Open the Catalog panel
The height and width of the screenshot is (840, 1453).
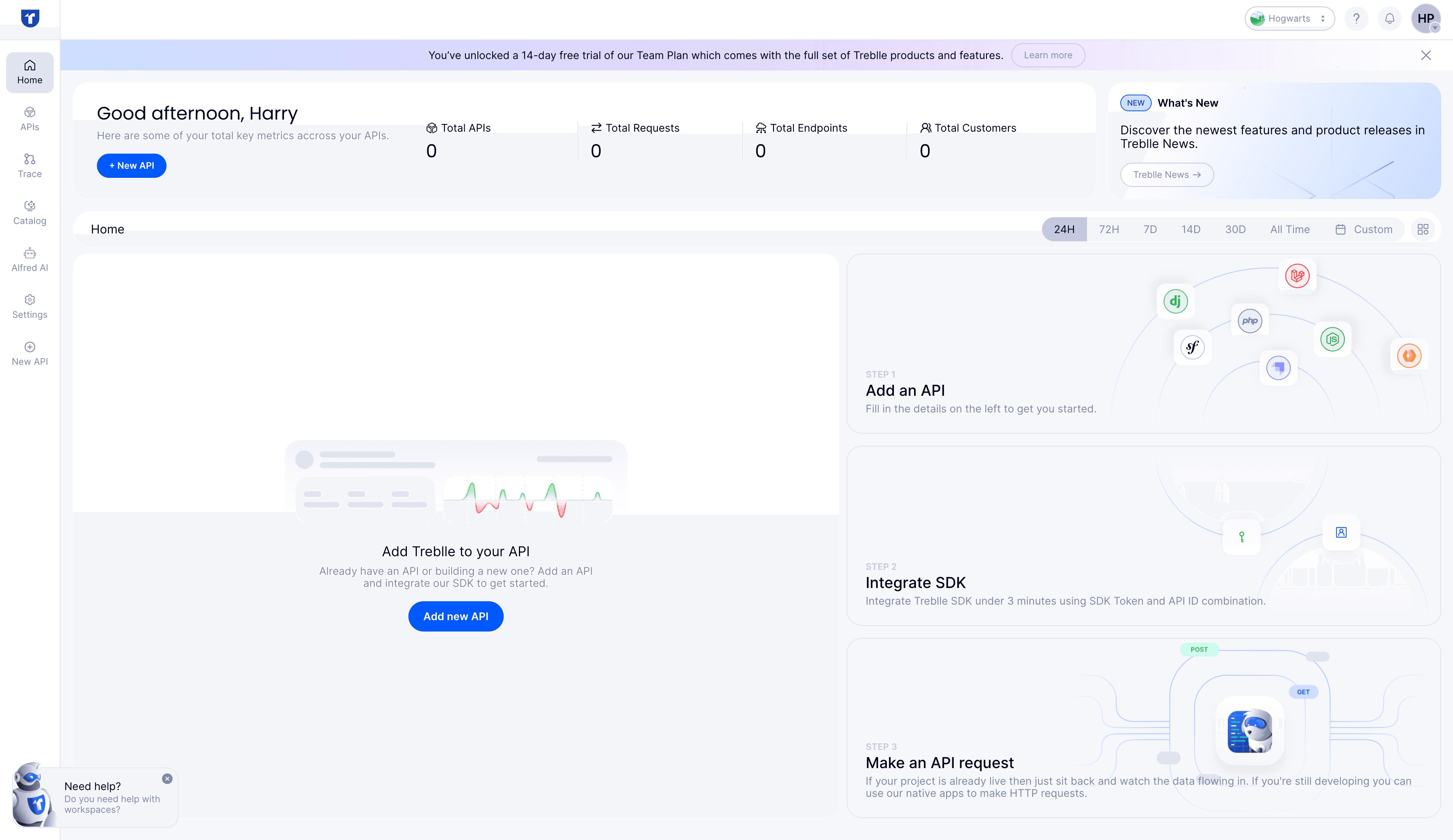[30, 212]
